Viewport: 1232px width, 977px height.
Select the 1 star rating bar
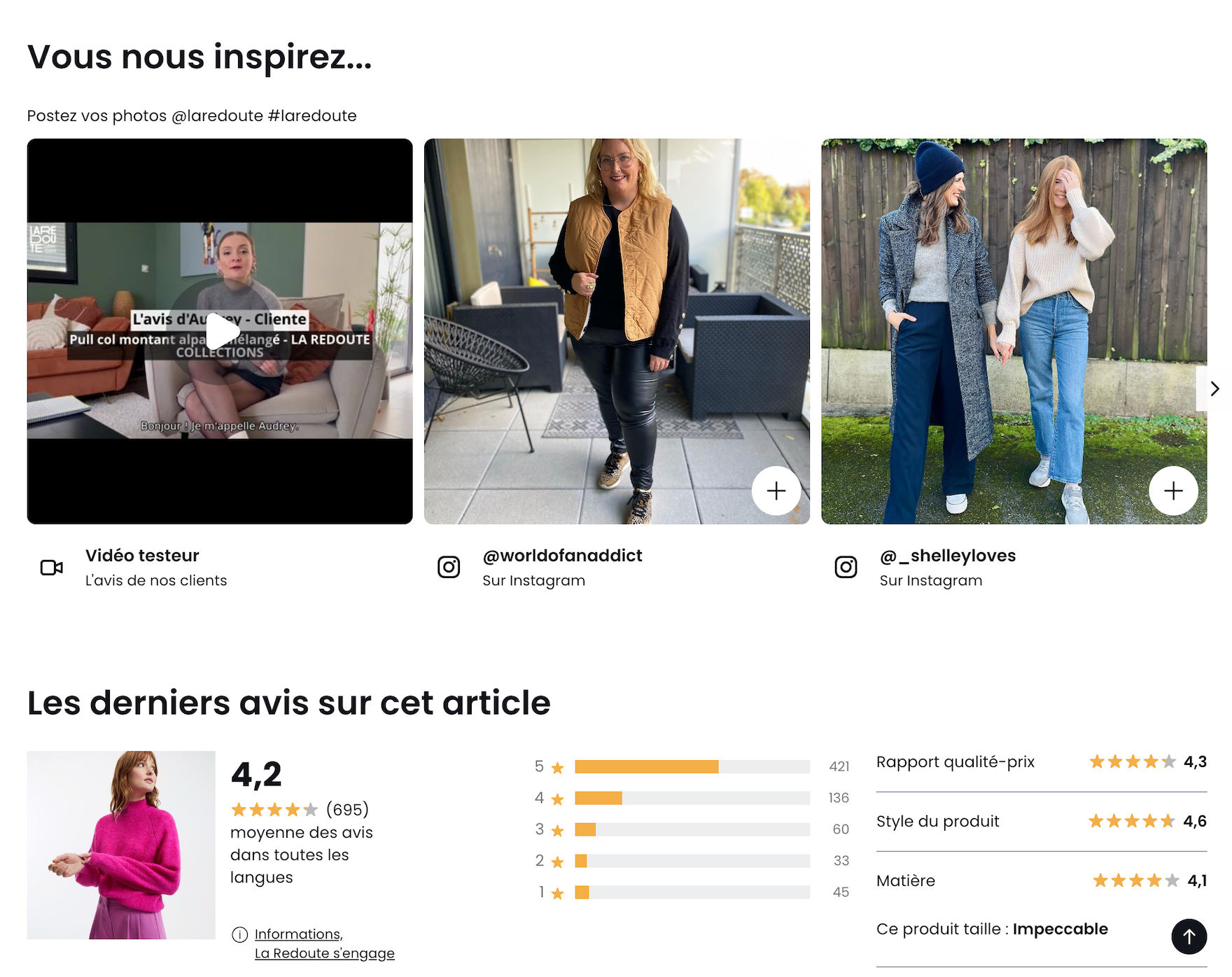coord(692,892)
